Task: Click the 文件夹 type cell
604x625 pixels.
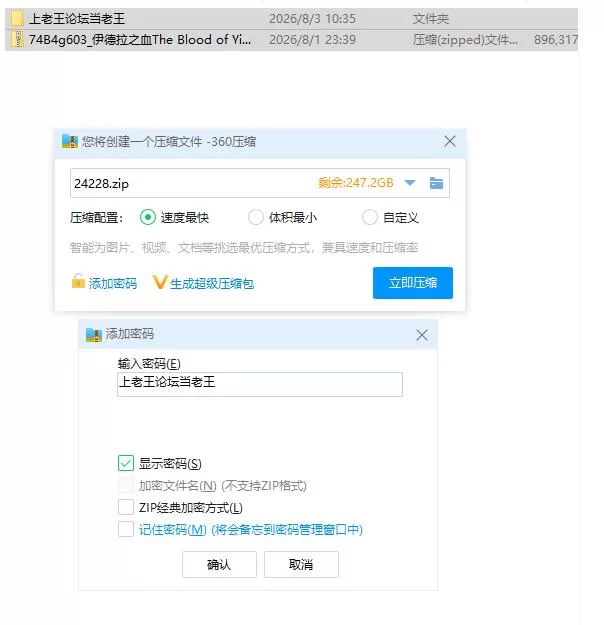Action: pos(431,19)
